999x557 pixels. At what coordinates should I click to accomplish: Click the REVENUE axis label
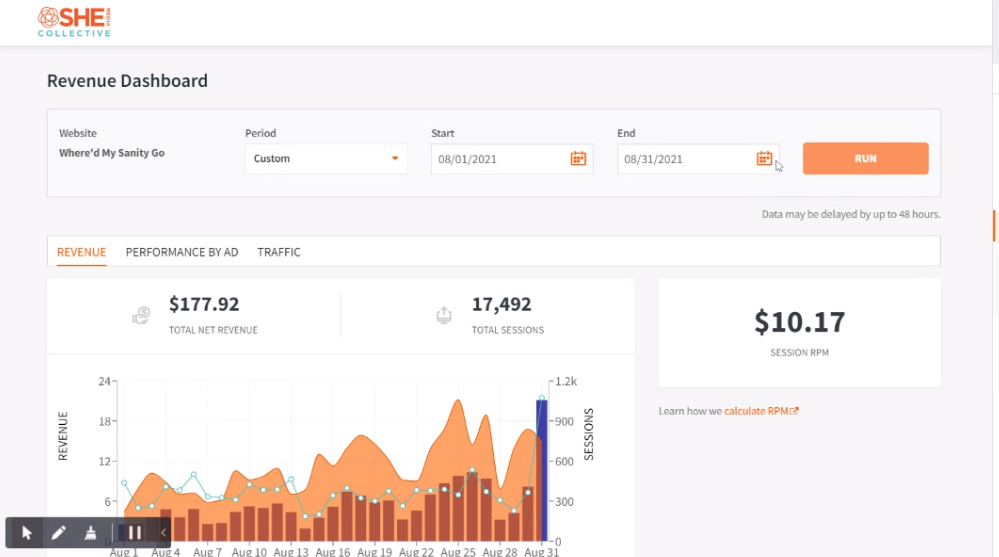tap(62, 436)
